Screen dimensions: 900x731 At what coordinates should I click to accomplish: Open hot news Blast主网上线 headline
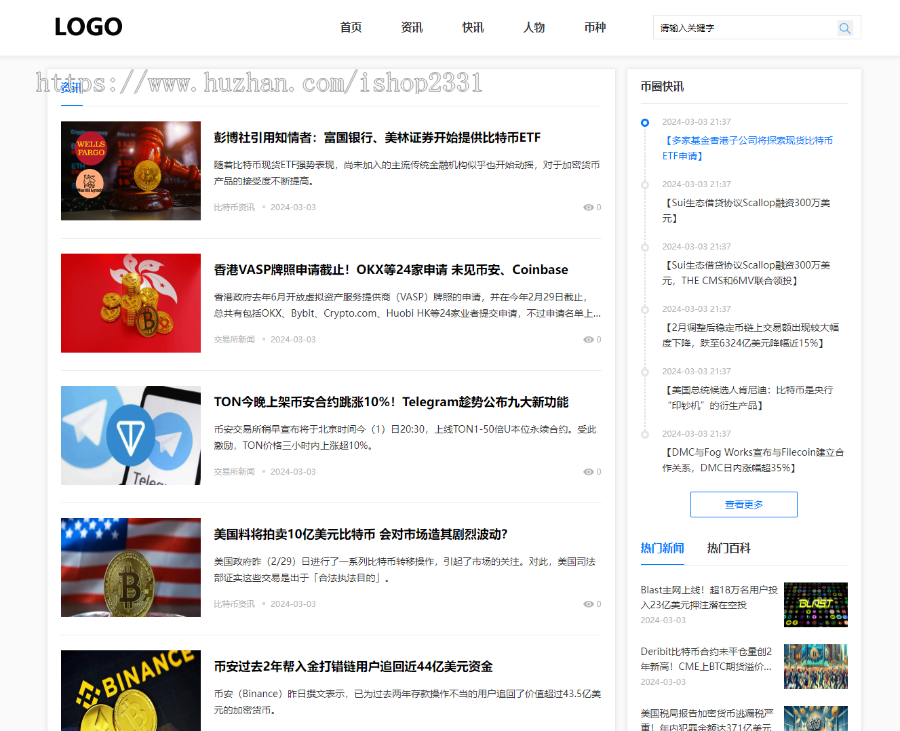tap(709, 597)
